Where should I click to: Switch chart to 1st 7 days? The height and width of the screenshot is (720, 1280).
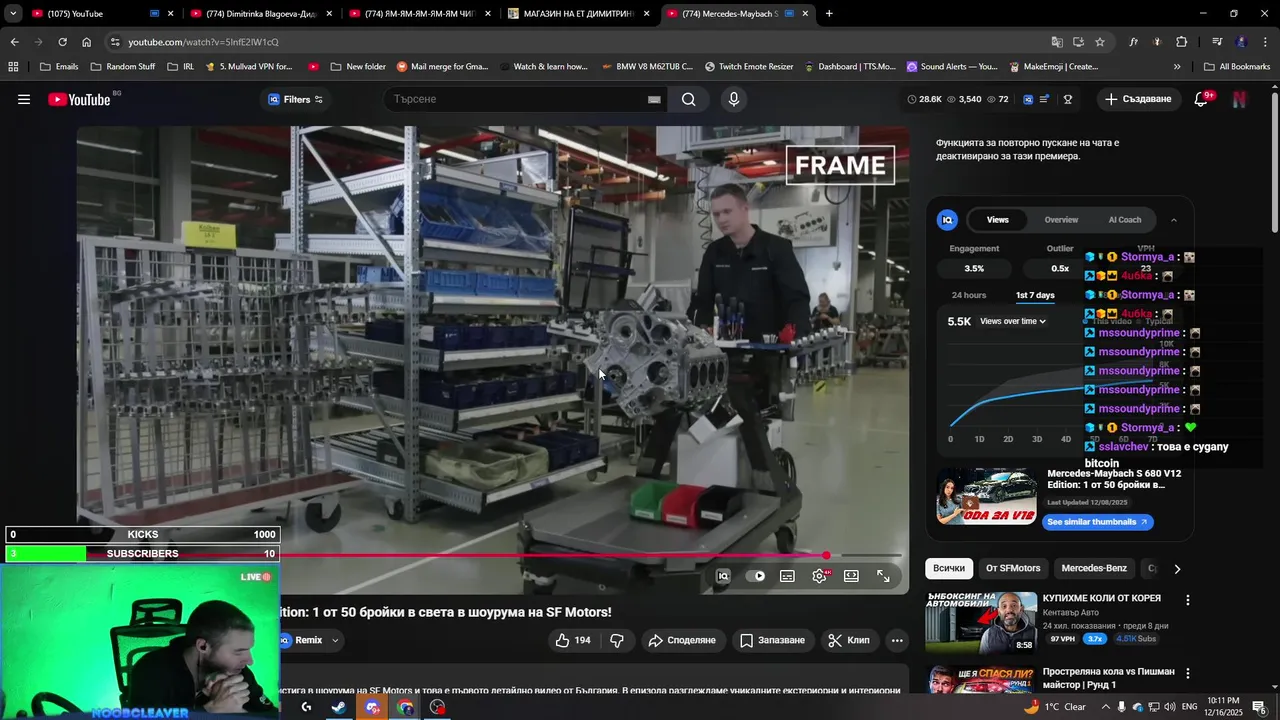1035,295
